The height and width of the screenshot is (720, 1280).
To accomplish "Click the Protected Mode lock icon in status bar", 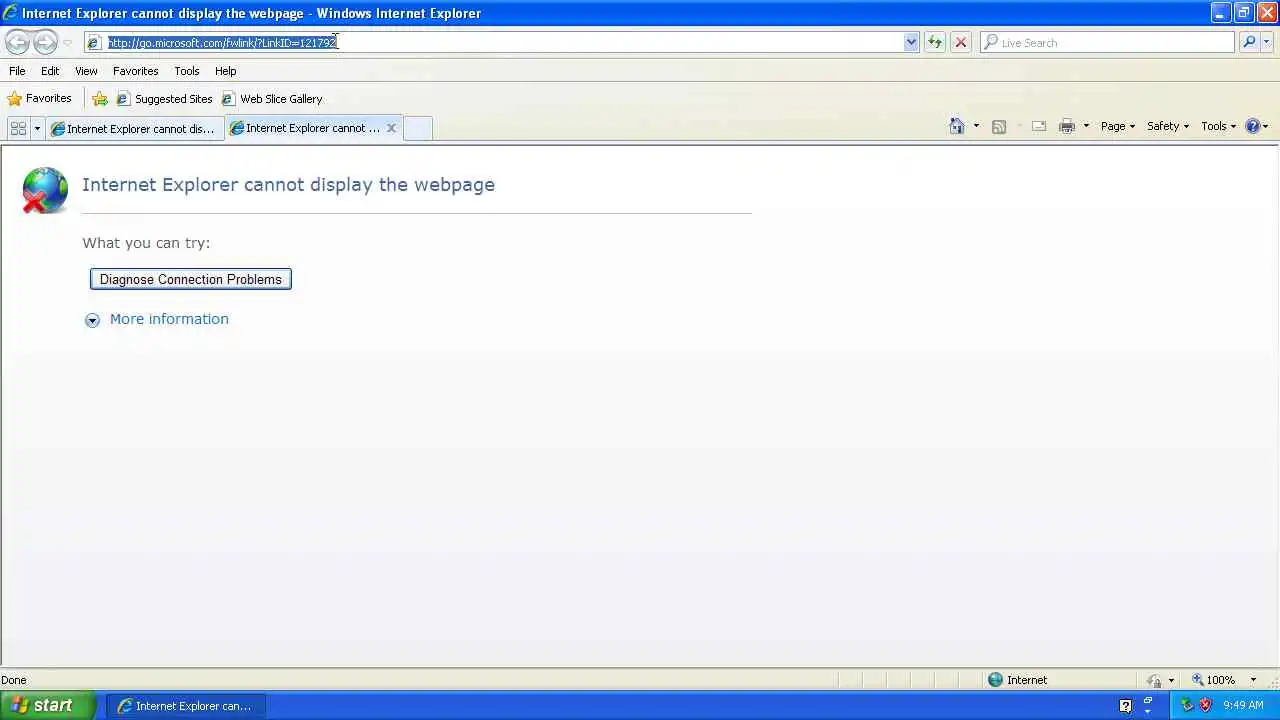I will pos(1154,680).
